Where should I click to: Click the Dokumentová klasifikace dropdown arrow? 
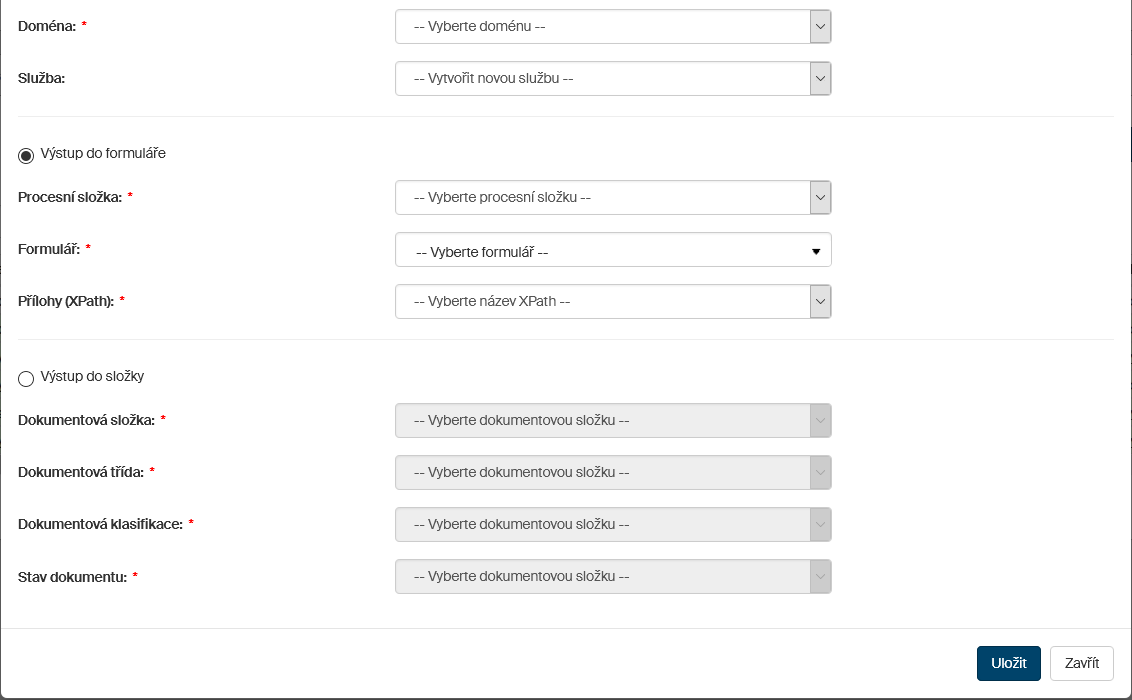(x=820, y=525)
